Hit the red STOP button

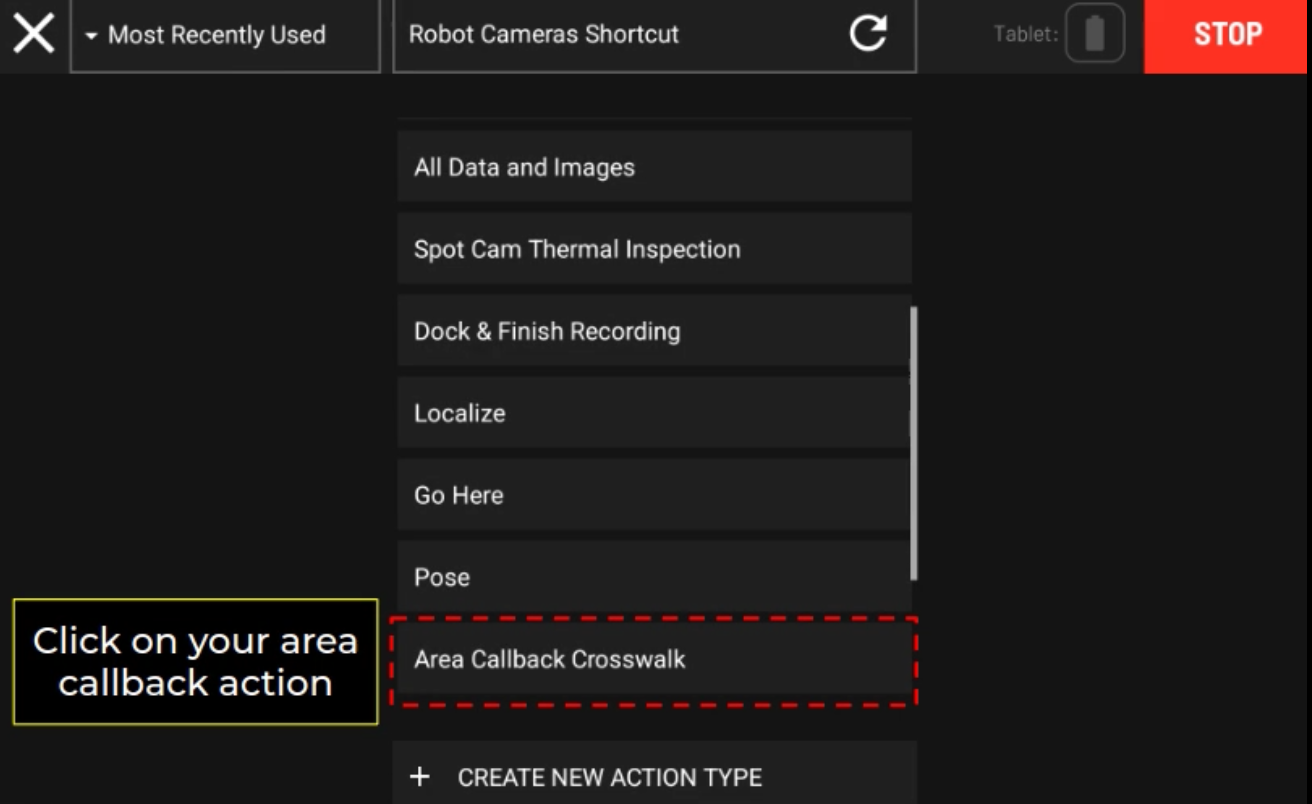tap(1227, 36)
